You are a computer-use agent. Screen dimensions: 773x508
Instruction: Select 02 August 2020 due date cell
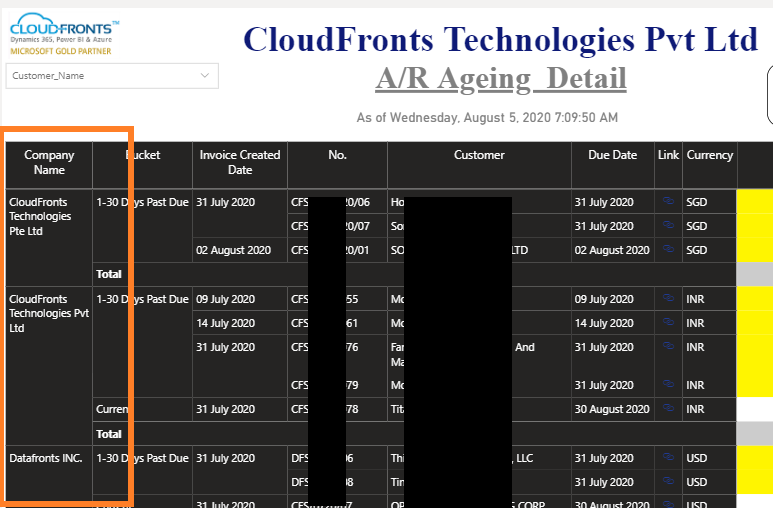pos(612,250)
